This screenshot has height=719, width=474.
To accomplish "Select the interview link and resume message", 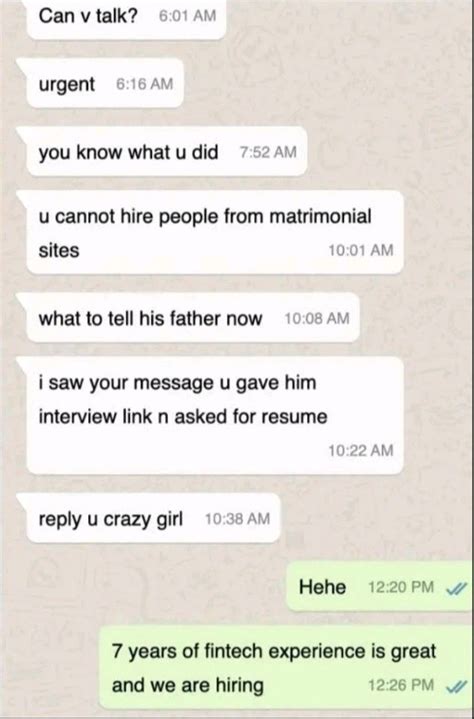I will 215,415.
